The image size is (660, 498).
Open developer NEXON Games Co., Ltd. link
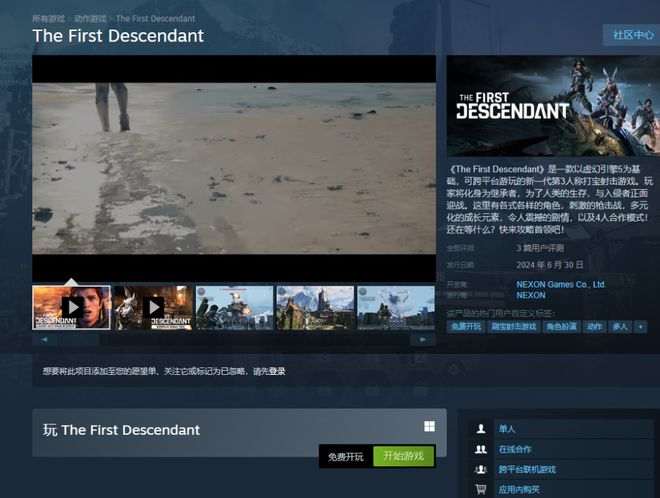click(561, 285)
